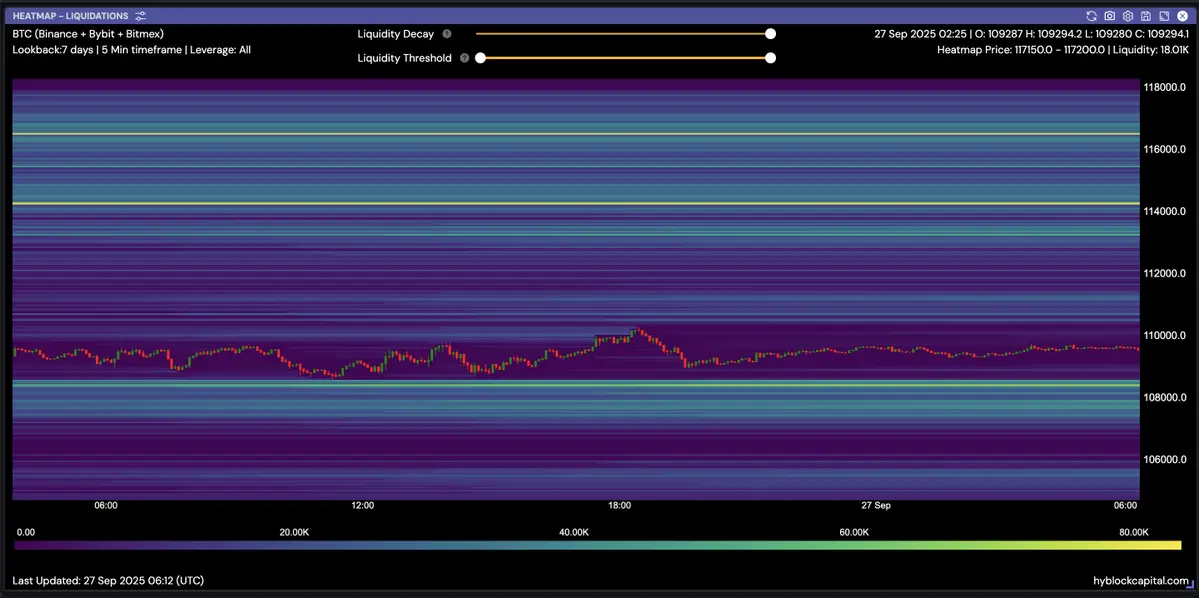Click the 110000.0 price axis label

1165,336
